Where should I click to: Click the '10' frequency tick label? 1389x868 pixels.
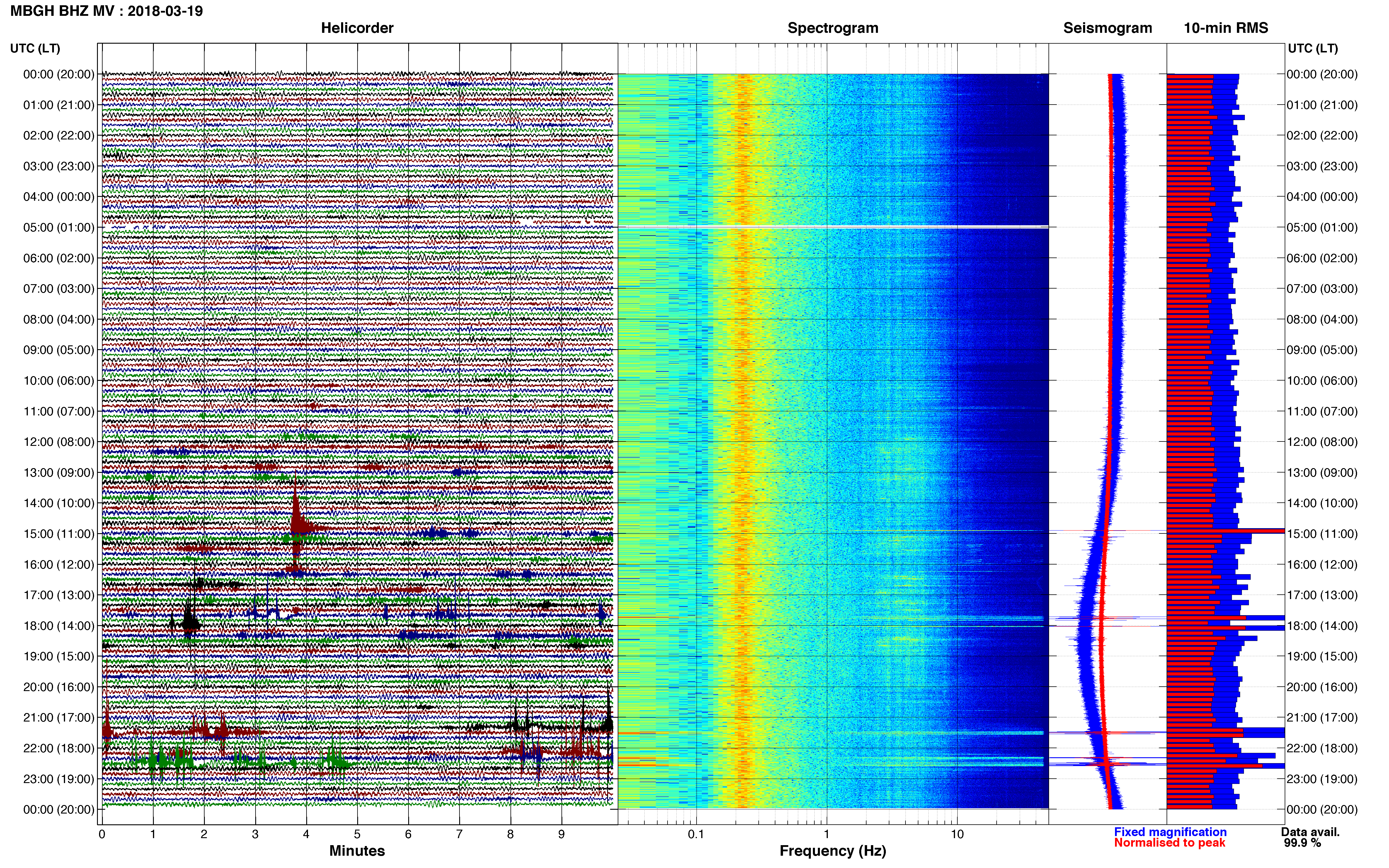click(x=957, y=834)
